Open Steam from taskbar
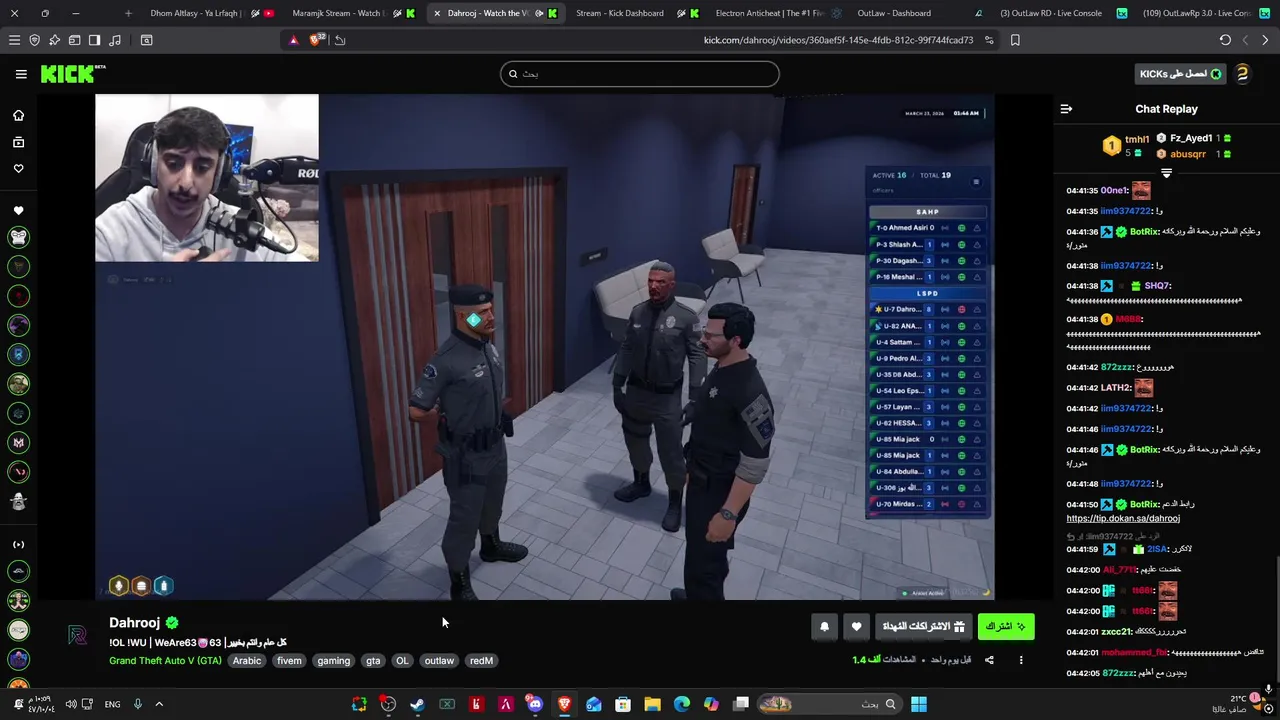This screenshot has width=1280, height=720. tap(417, 704)
